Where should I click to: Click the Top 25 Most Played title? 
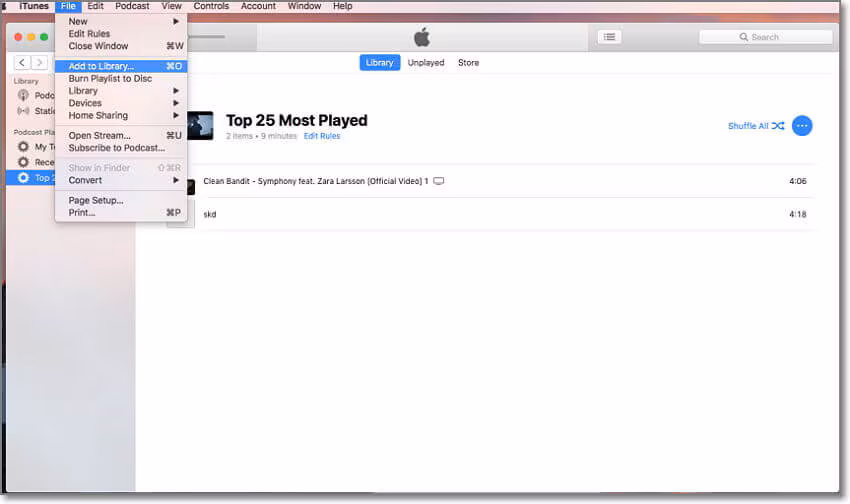(x=297, y=120)
